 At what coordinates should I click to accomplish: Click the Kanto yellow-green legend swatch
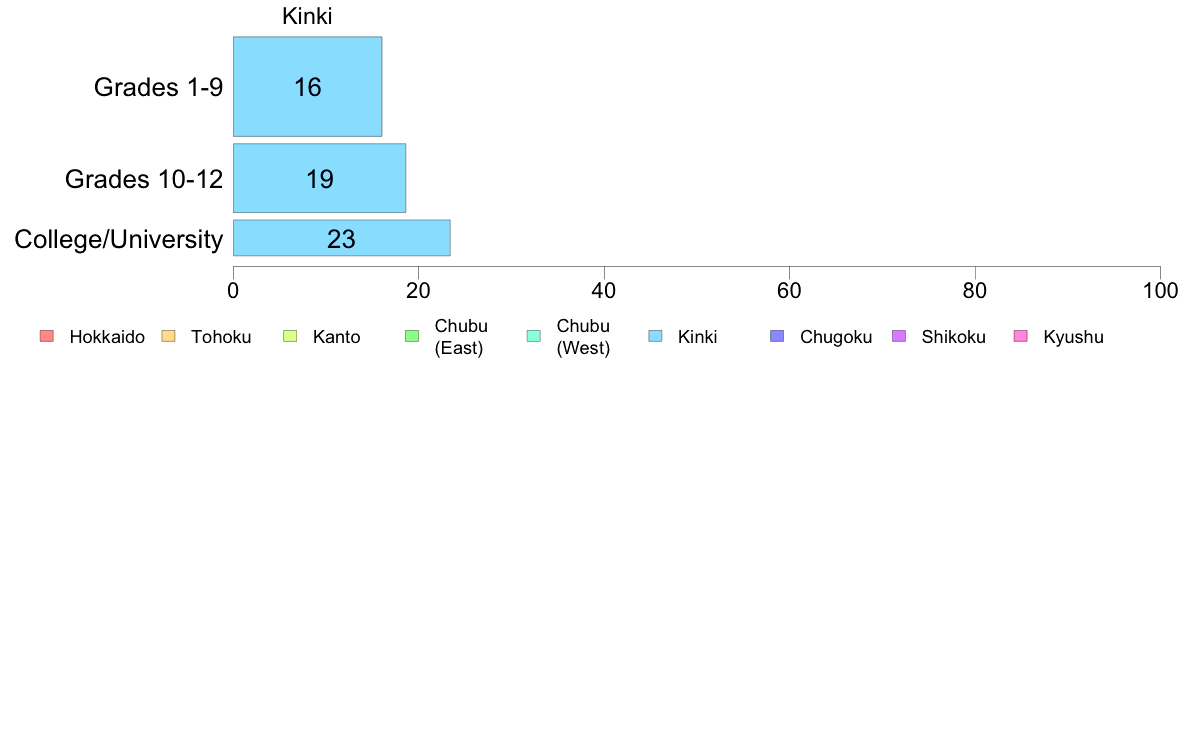290,337
